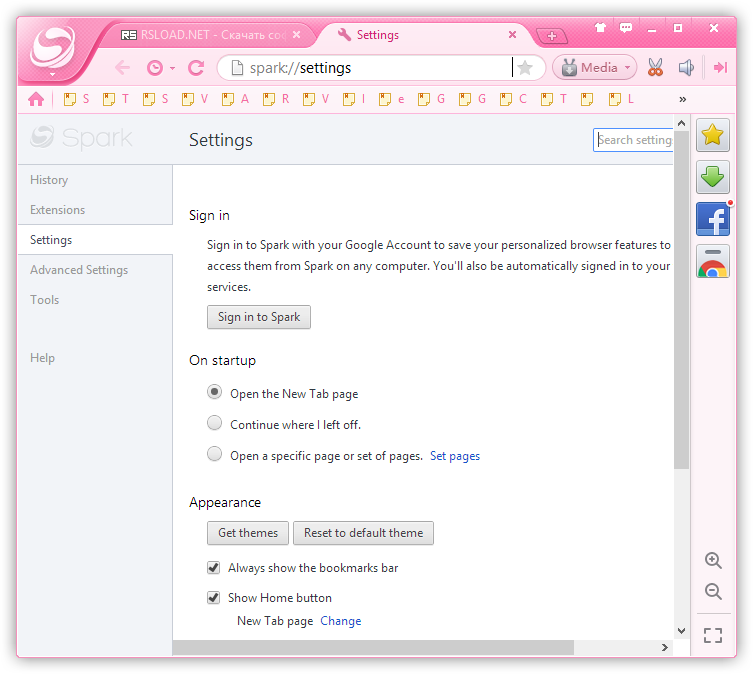Go back with the back arrow
Viewport: 753px width, 674px height.
122,68
